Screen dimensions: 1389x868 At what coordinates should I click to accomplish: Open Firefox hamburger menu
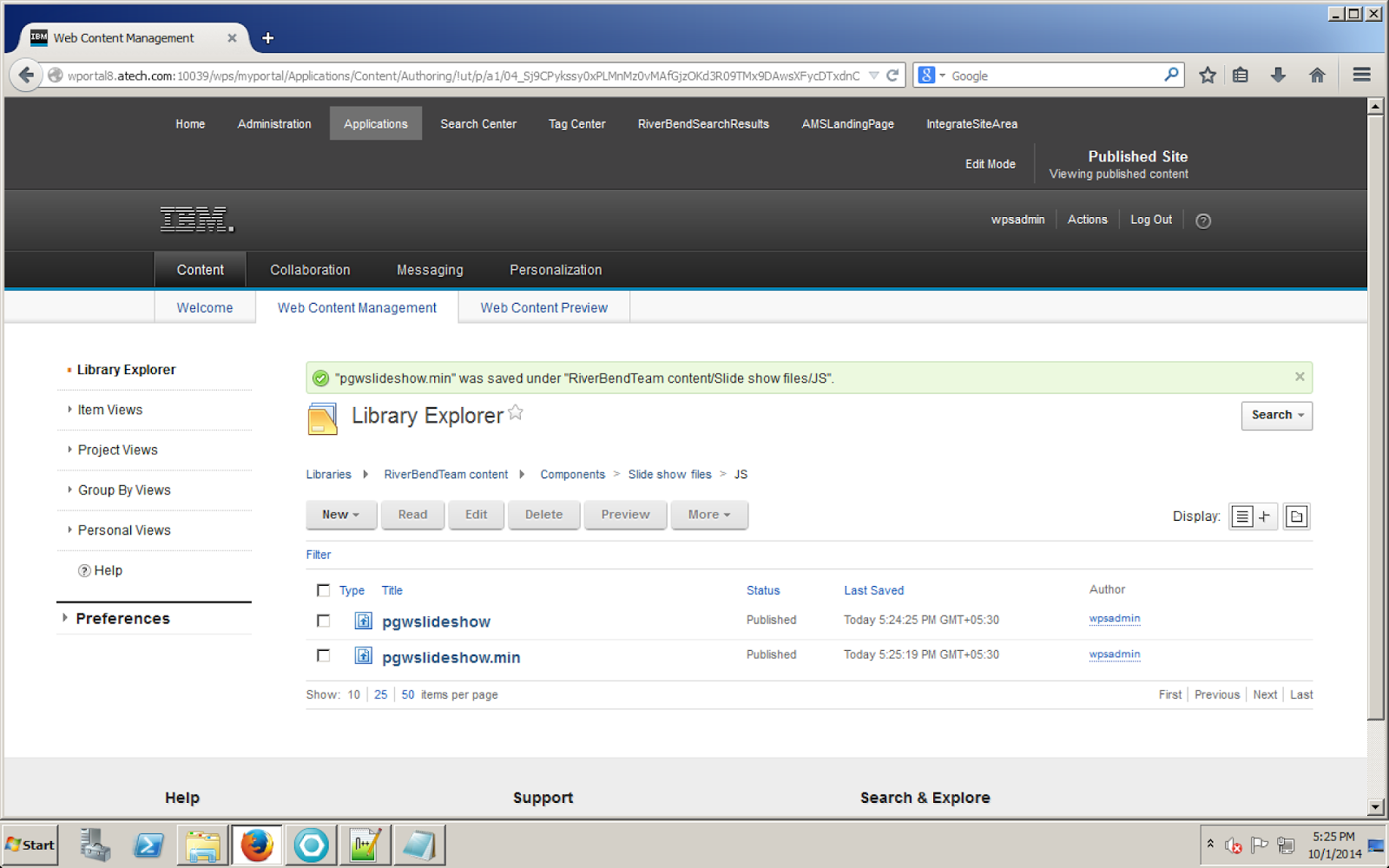coord(1361,76)
